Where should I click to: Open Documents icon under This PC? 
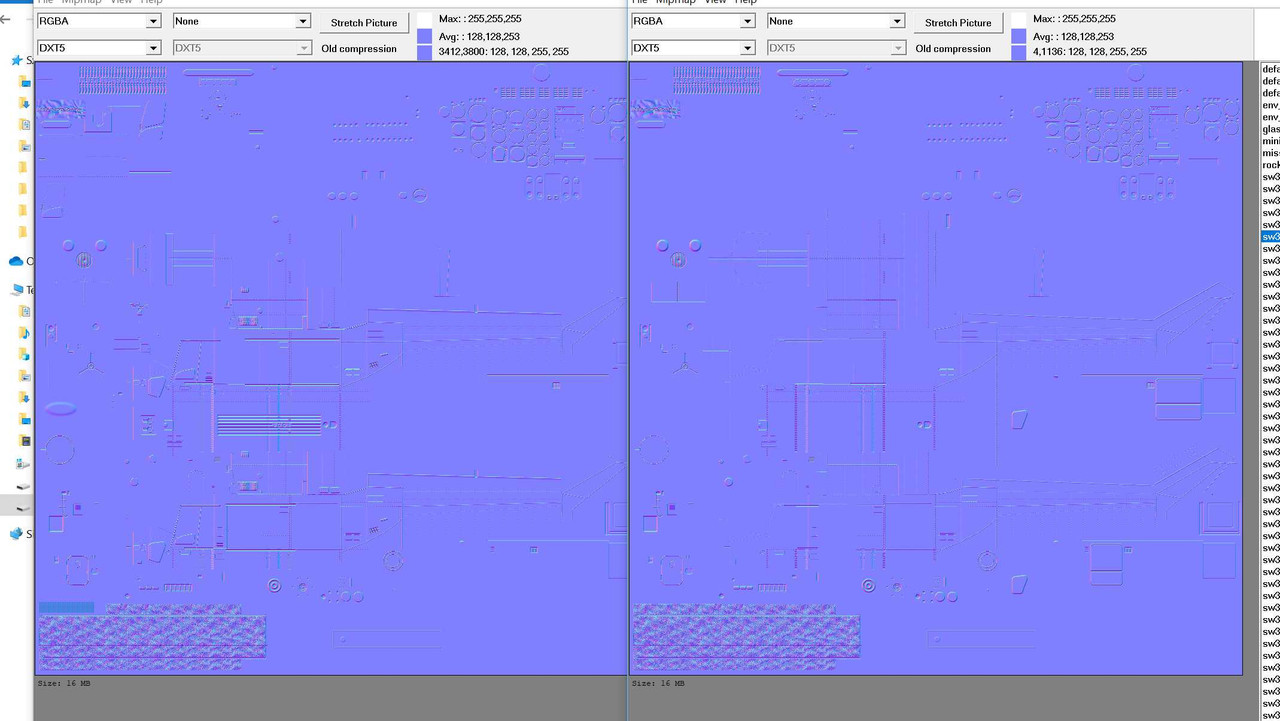(25, 311)
